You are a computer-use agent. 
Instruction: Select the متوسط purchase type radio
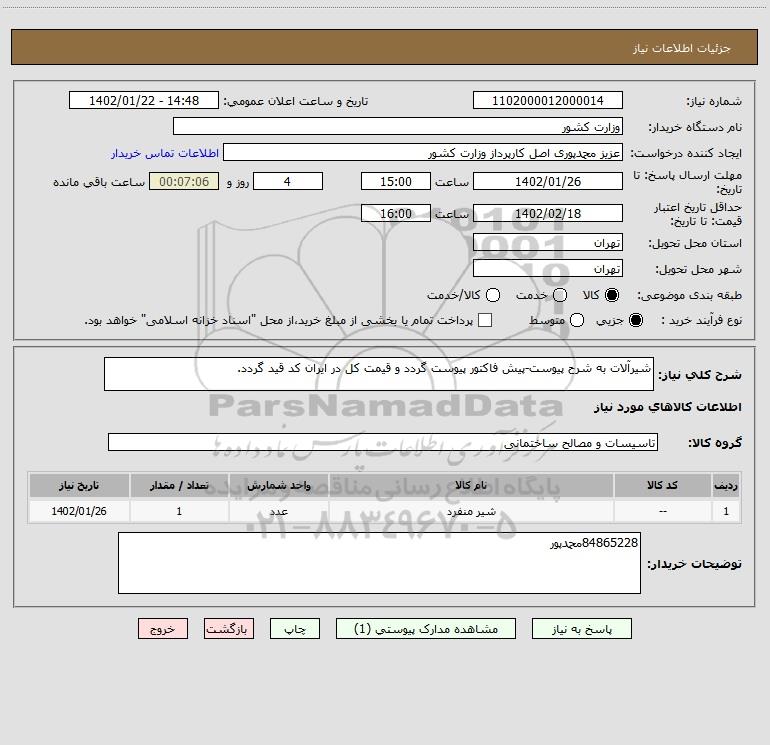[x=577, y=320]
